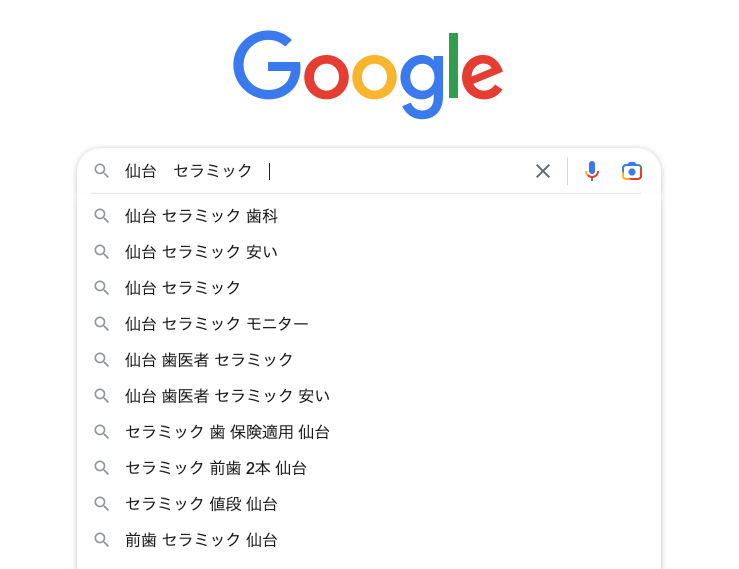Viewport: 739px width, 569px height.
Task: Click magnifier icon beside 前歯 セラミック 仙台
Action: click(x=101, y=540)
